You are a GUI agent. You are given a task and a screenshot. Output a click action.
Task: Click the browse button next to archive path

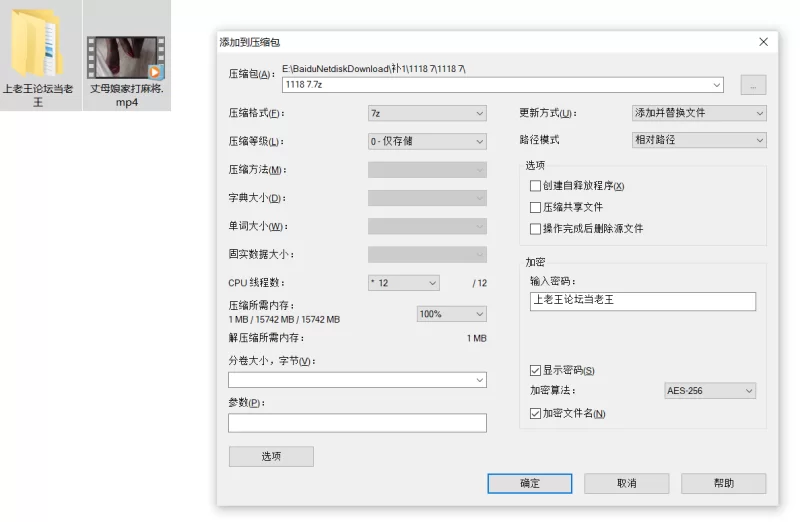coord(753,85)
